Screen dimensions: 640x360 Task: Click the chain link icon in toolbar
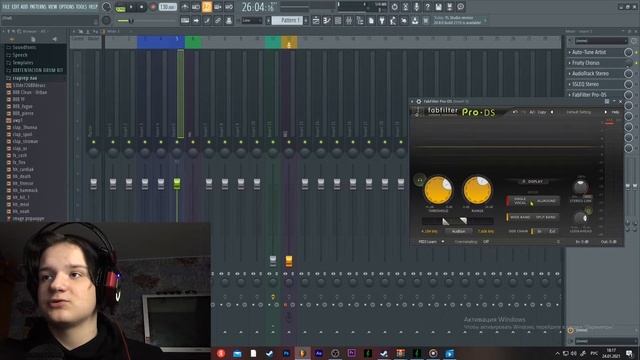pyautogui.click(x=218, y=20)
